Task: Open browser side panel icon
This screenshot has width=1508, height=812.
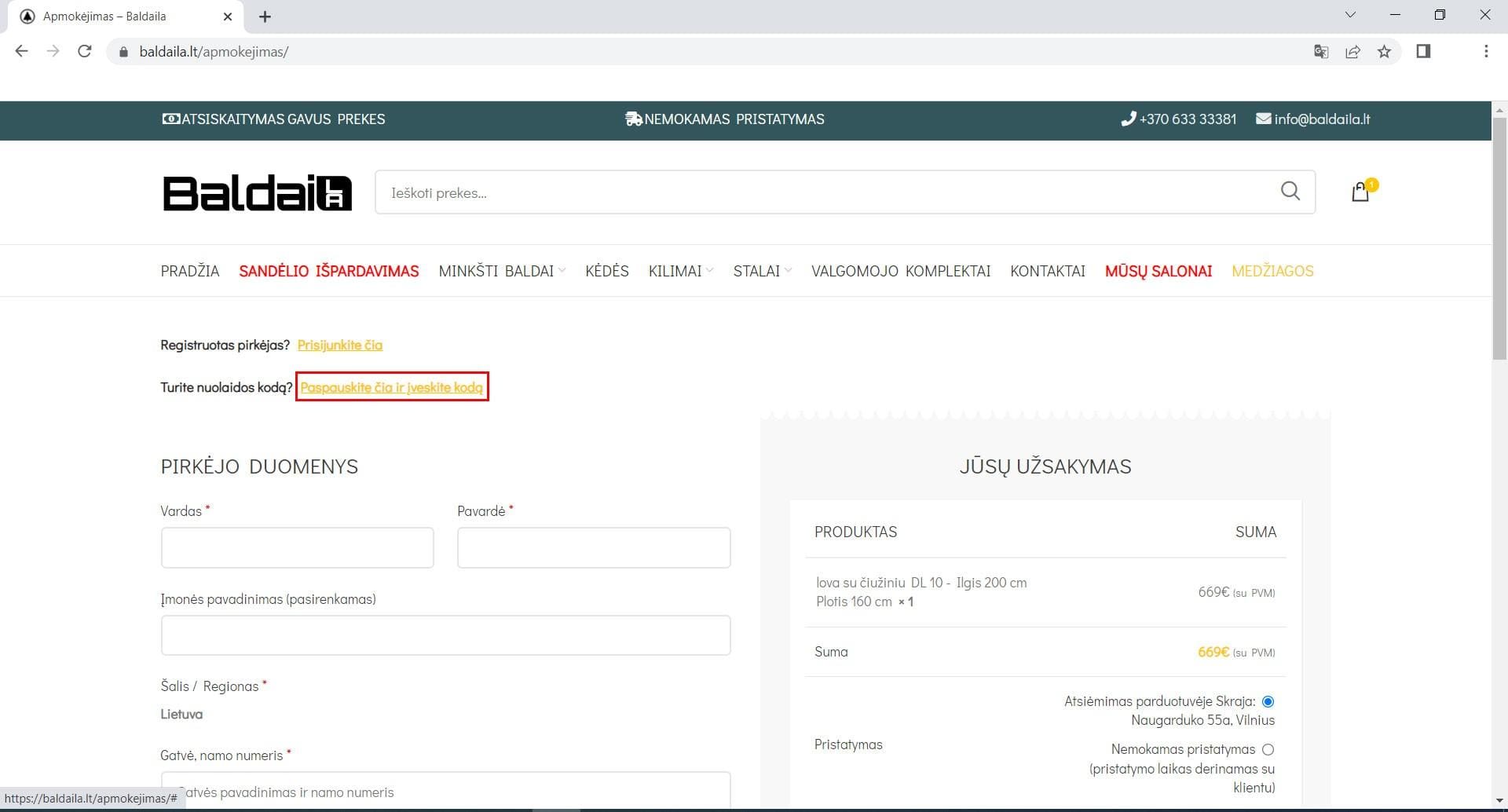Action: coord(1423,52)
